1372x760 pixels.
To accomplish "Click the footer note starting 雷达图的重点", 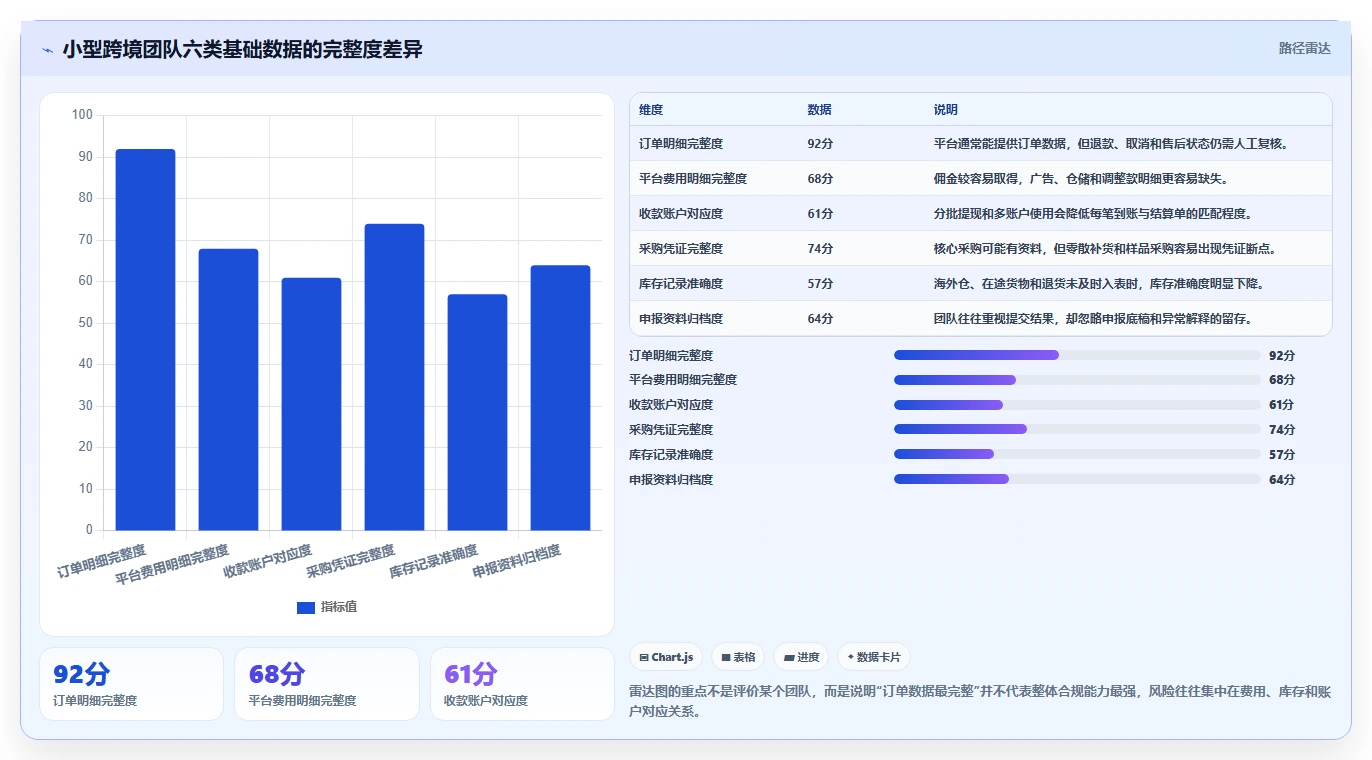I will [x=980, y=702].
